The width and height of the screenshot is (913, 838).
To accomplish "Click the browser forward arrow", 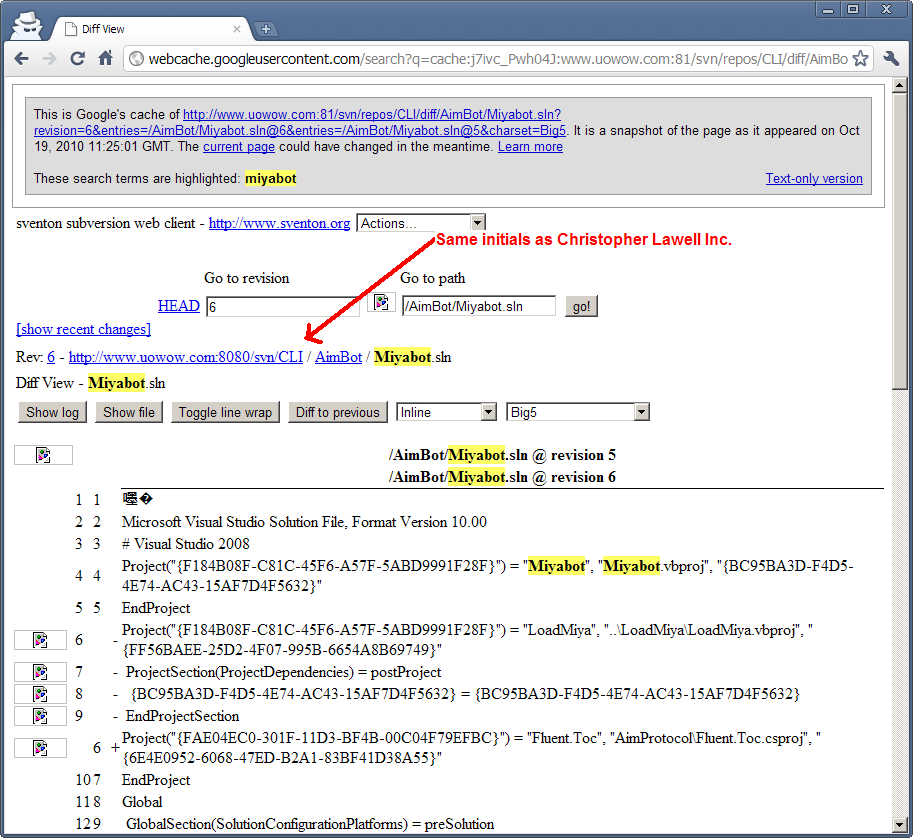I will coord(49,59).
